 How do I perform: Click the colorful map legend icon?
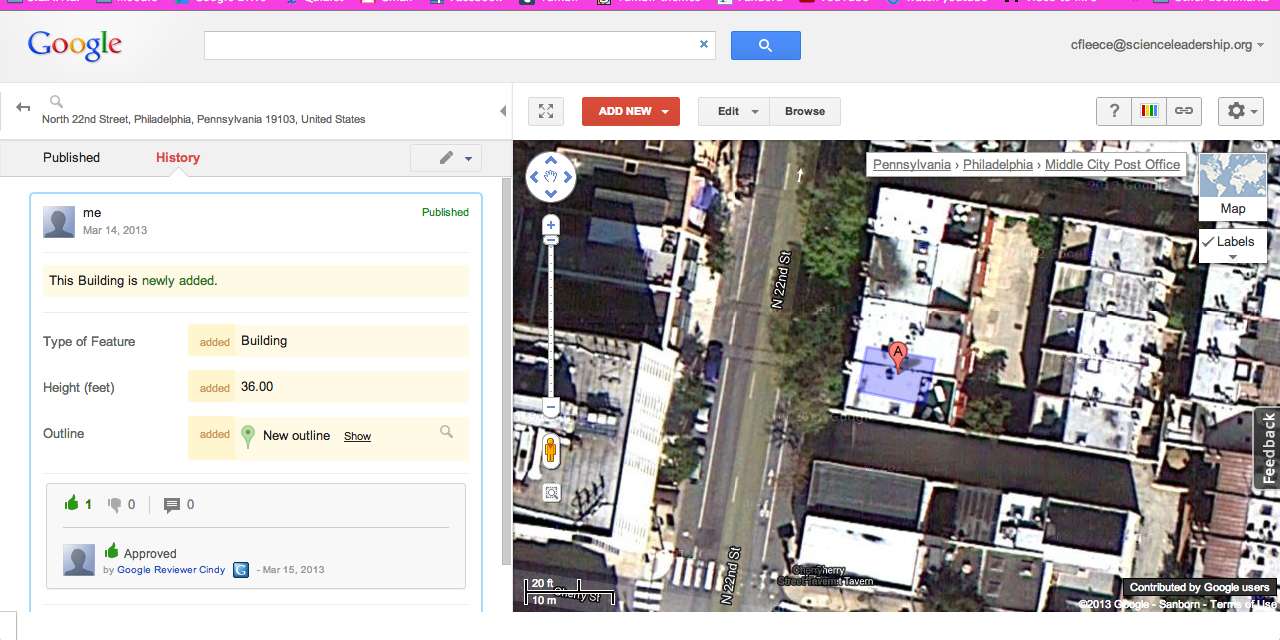coord(1149,111)
